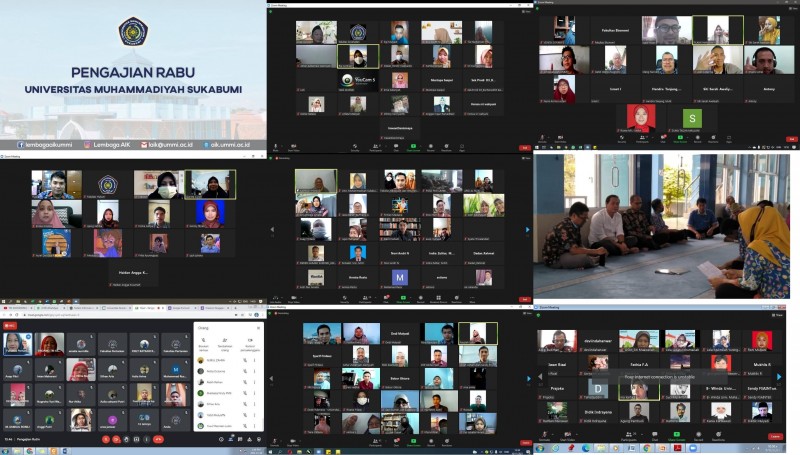The image size is (800, 455).
Task: Open the chat icon in Google Meet
Action: [242, 439]
